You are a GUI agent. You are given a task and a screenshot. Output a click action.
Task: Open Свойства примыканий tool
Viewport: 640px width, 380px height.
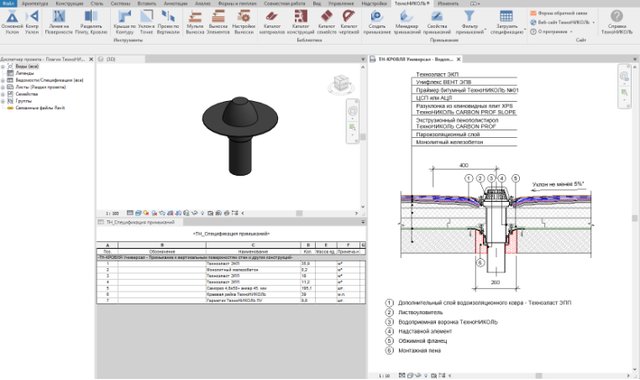[437, 22]
